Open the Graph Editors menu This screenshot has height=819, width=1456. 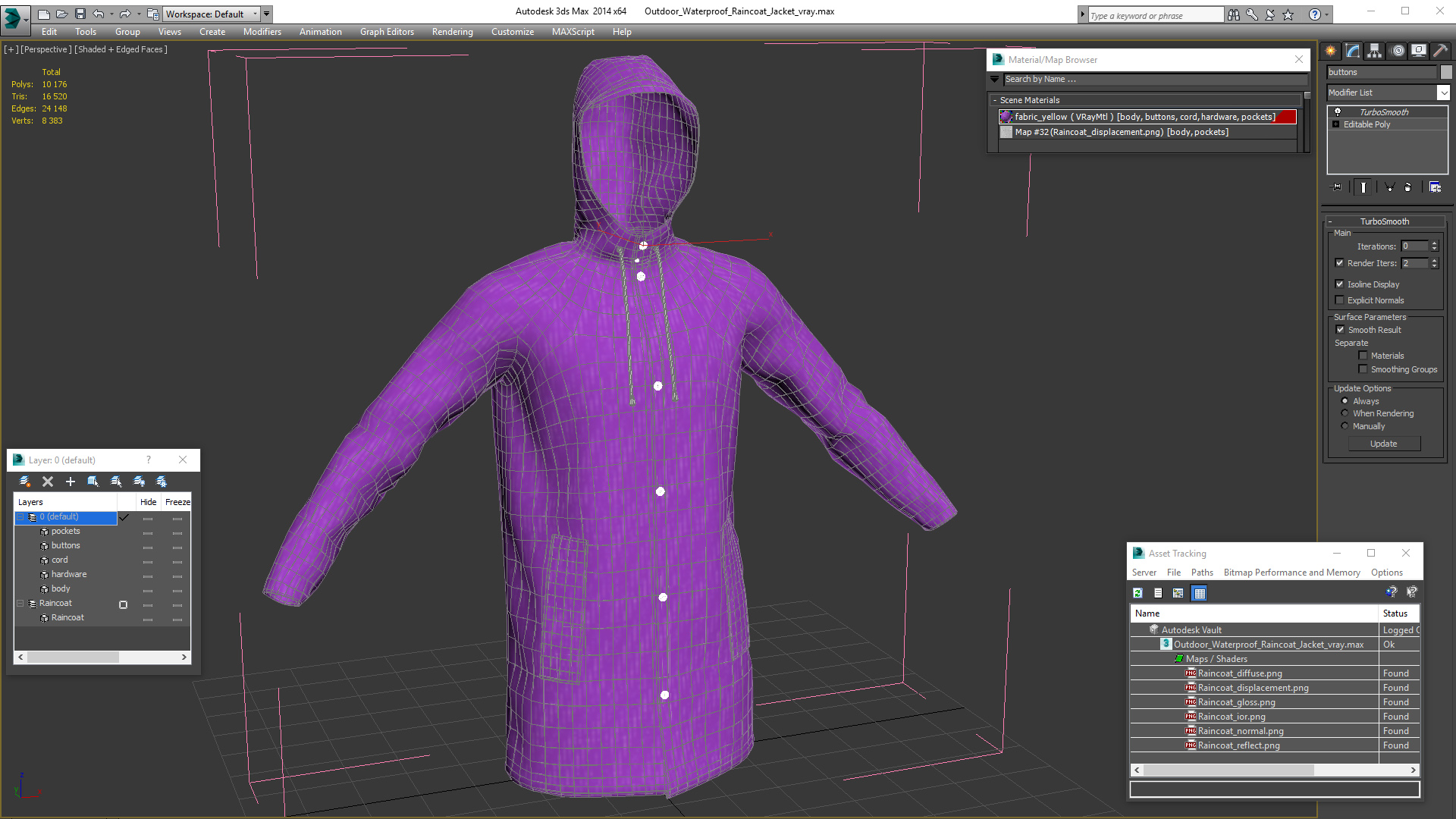pyautogui.click(x=387, y=32)
